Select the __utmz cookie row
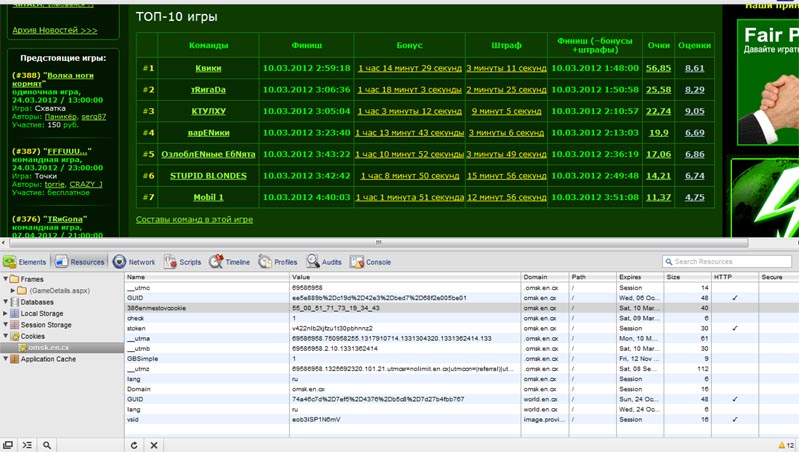This screenshot has width=799, height=452. pyautogui.click(x=462, y=369)
